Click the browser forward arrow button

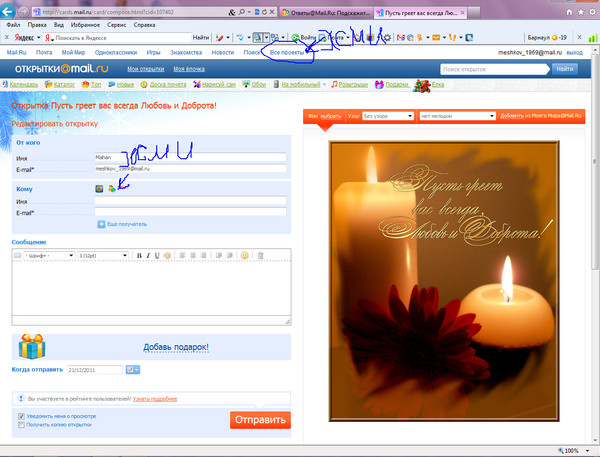point(23,12)
